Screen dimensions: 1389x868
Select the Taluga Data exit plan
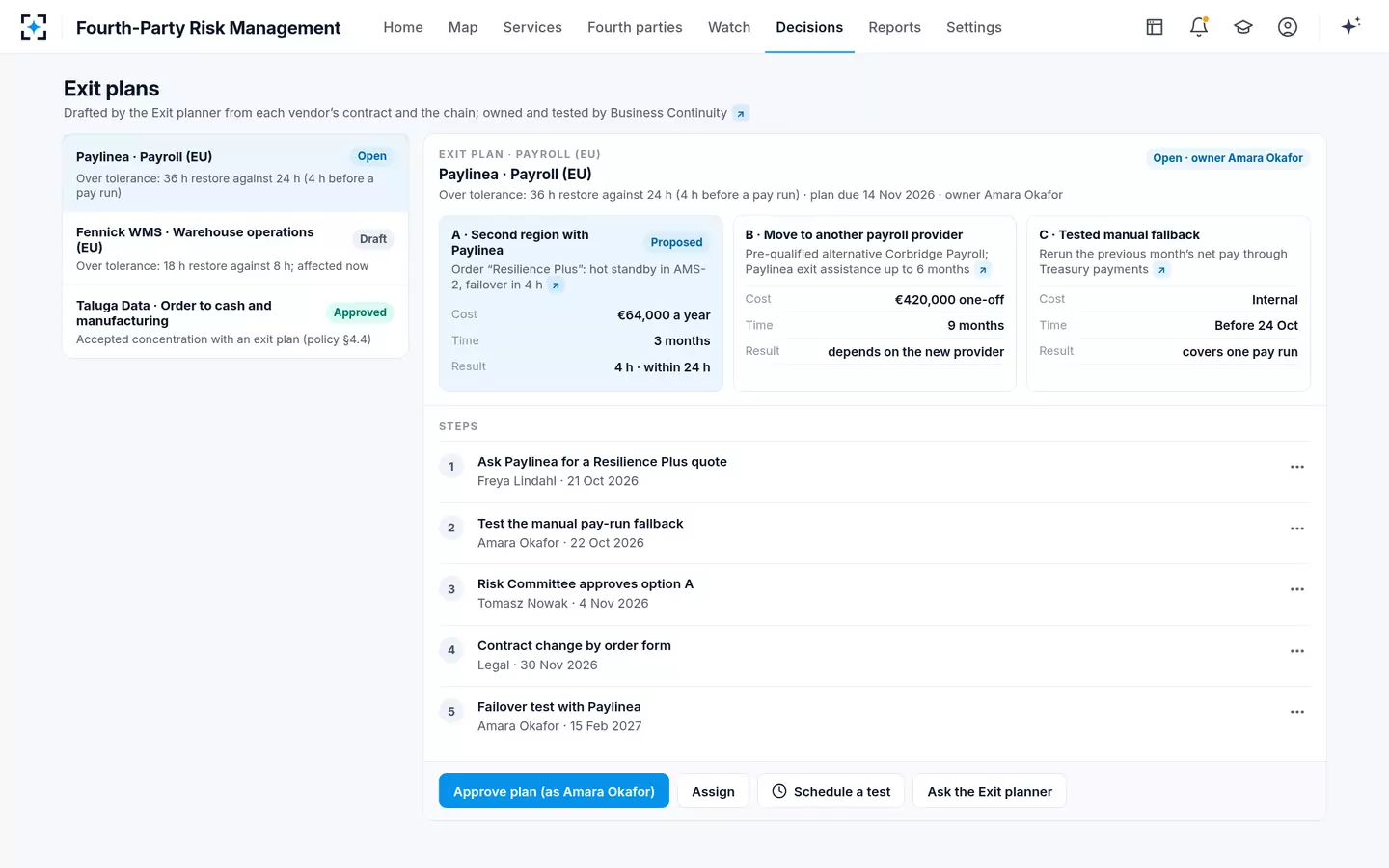pos(235,322)
